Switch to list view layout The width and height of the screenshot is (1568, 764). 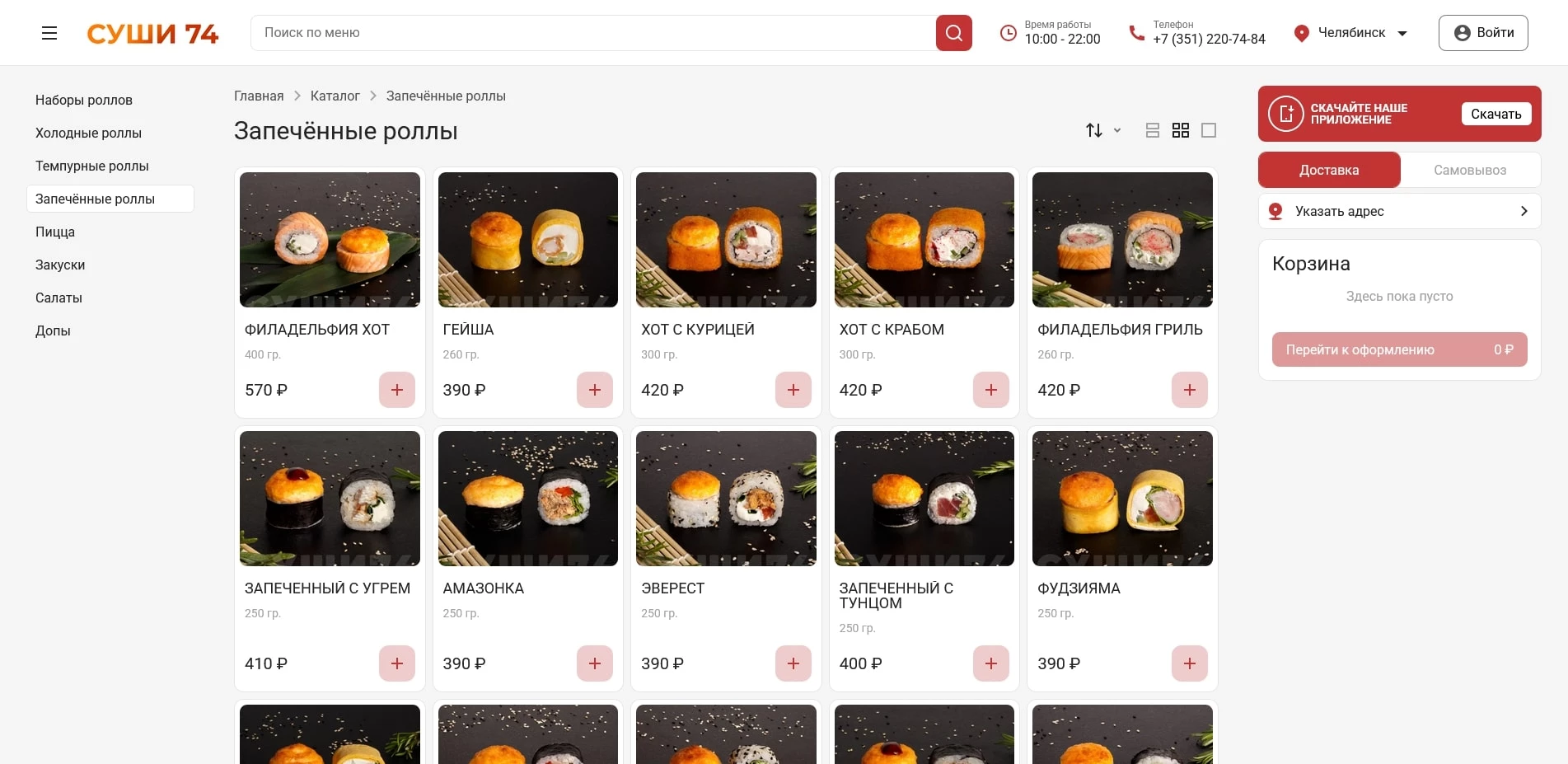[1152, 130]
